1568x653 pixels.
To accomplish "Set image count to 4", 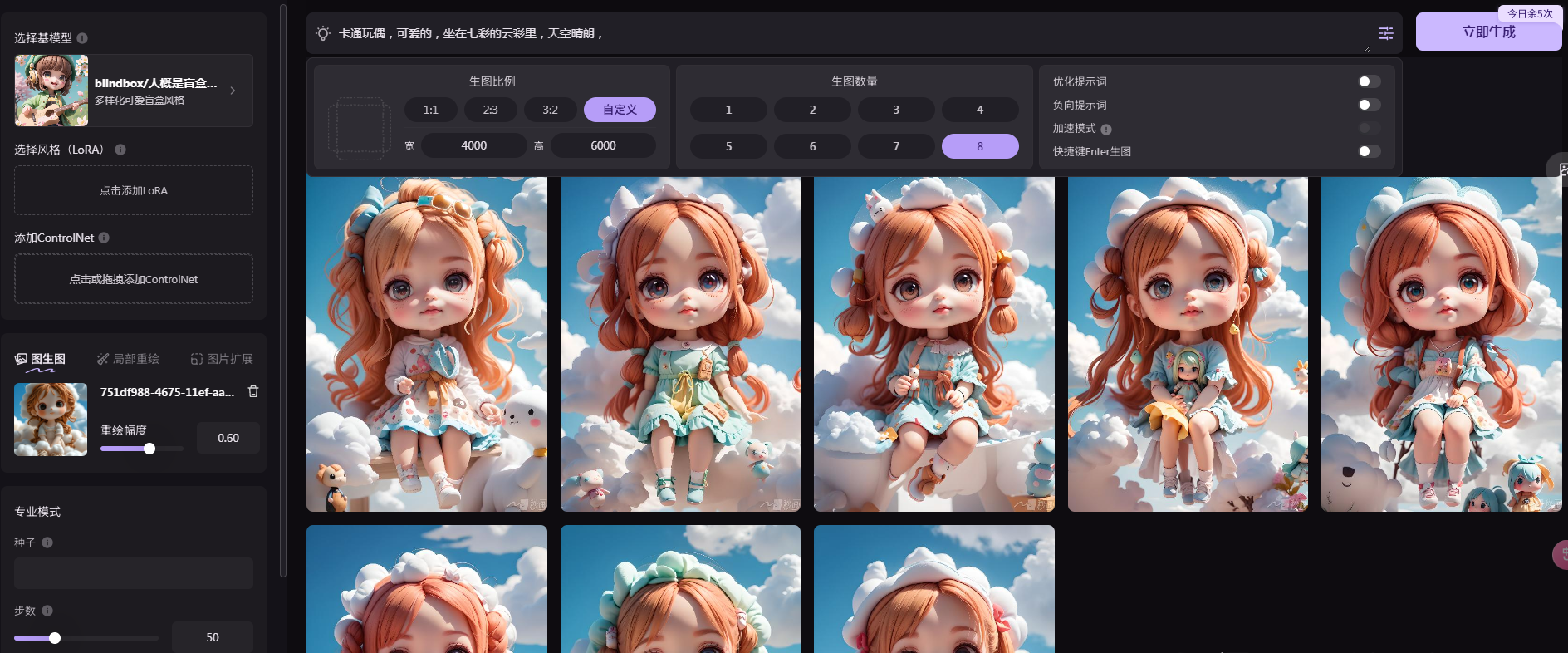I will point(980,110).
